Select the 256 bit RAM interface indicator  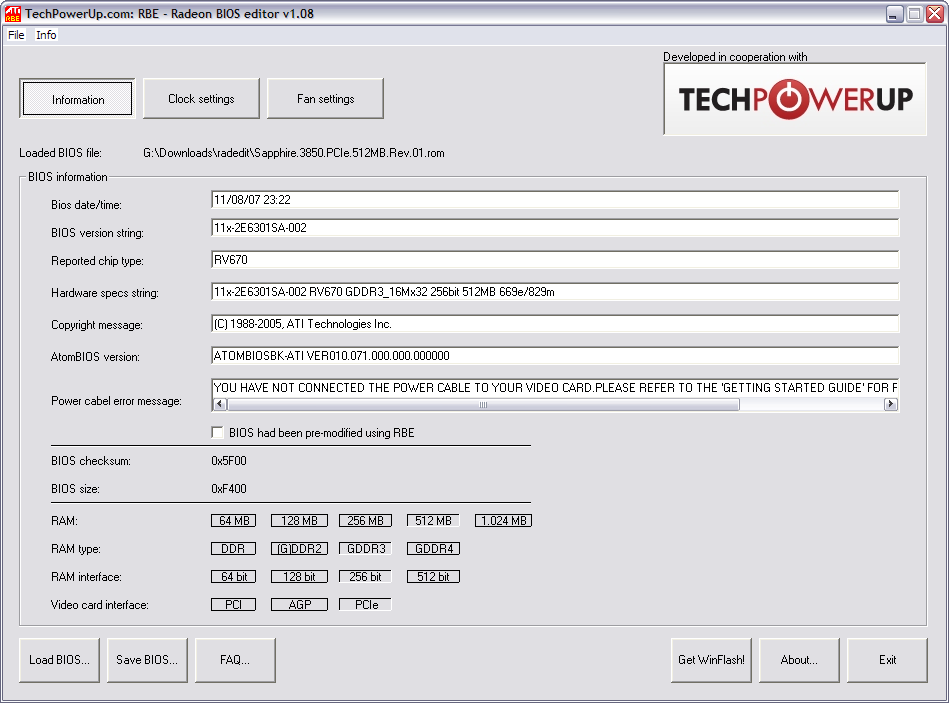[x=365, y=577]
